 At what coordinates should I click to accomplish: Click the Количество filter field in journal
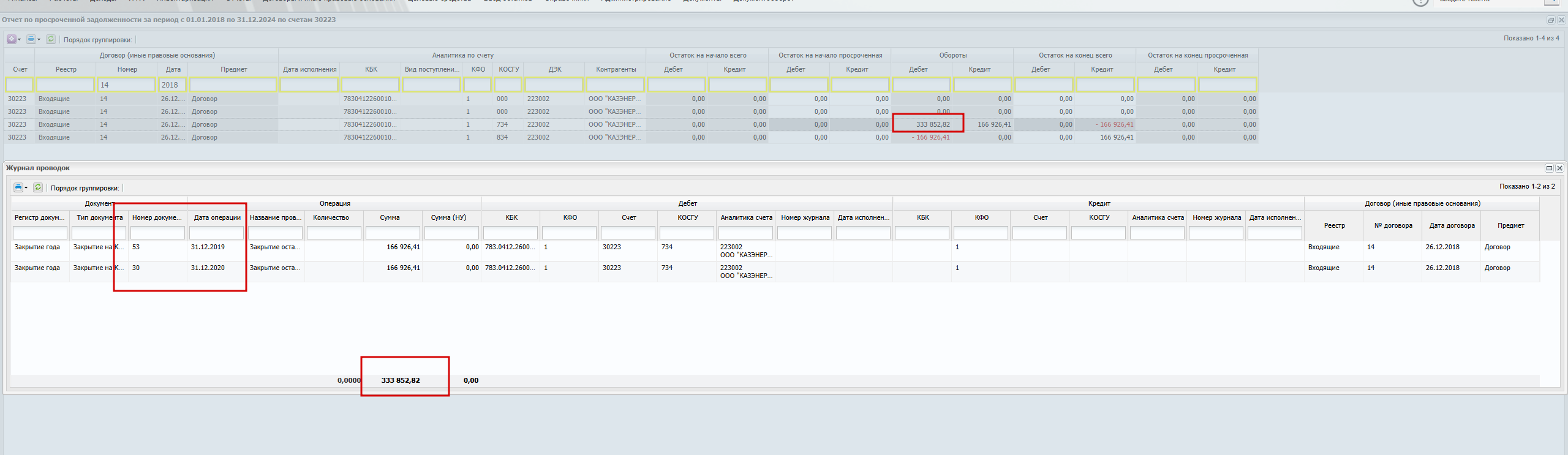click(x=334, y=233)
